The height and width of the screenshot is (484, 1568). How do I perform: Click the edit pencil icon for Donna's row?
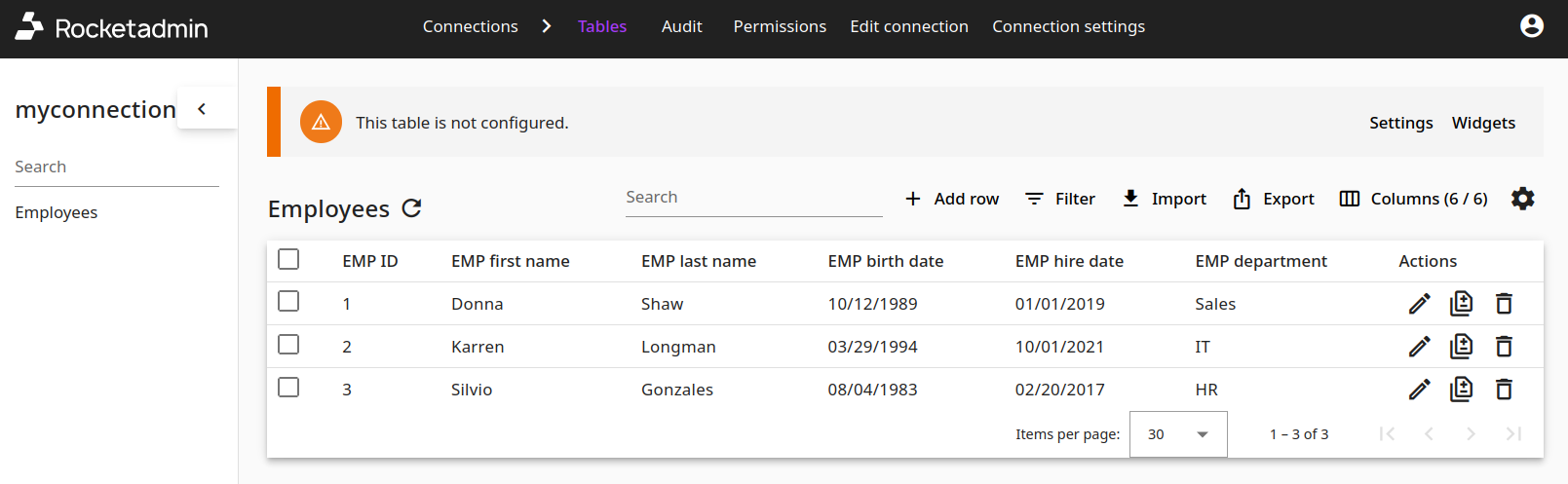[x=1419, y=304]
